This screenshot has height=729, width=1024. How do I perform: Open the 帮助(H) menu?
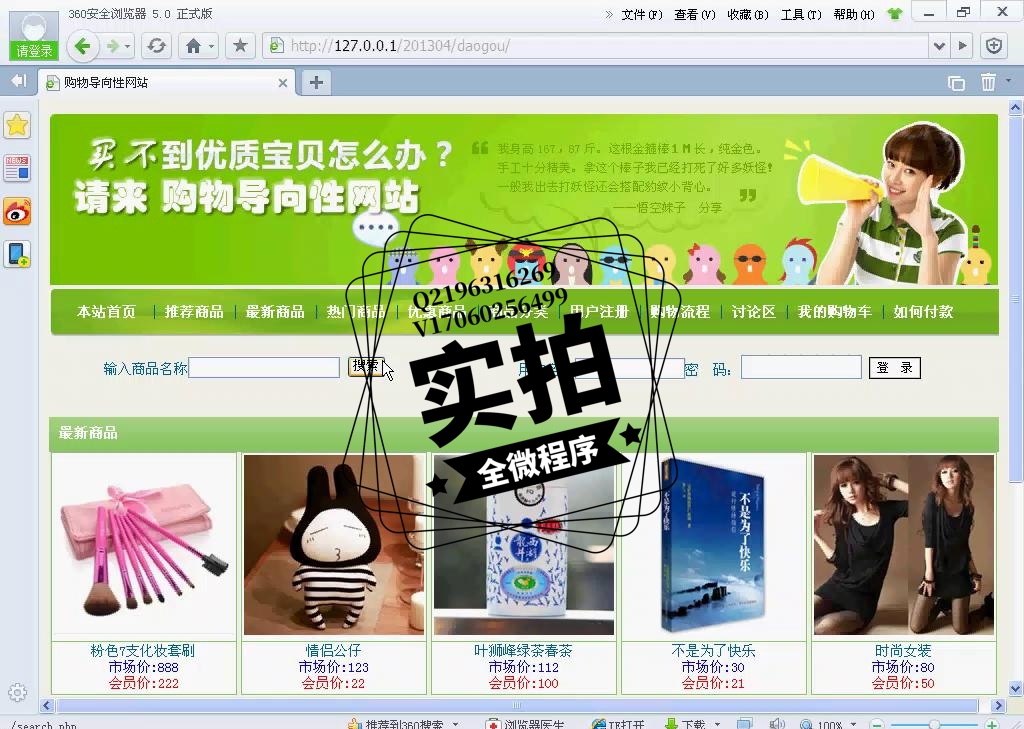pos(854,14)
